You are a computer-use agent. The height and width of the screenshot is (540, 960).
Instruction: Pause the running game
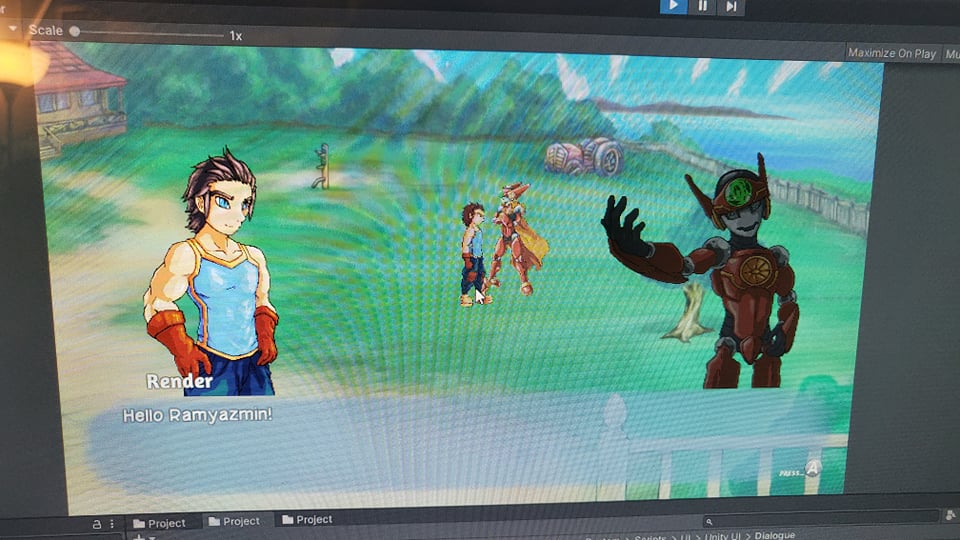702,6
